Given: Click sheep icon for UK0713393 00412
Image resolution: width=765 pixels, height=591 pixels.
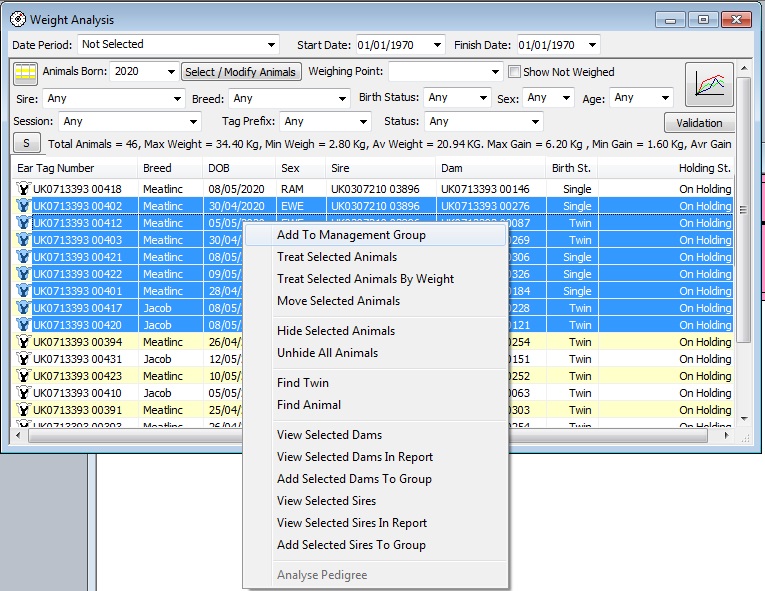Looking at the screenshot, I should coord(23,223).
